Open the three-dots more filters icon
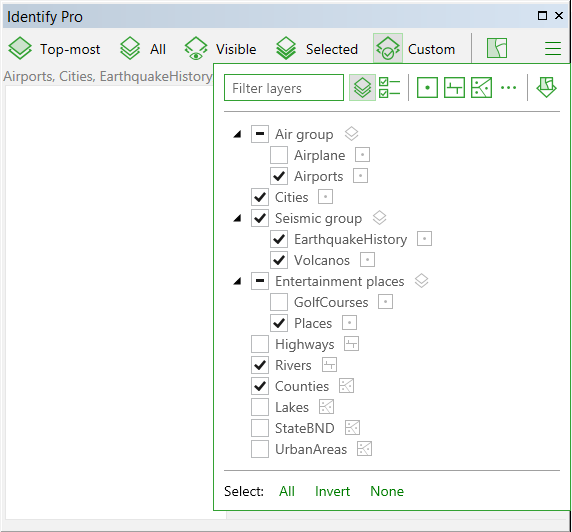The width and height of the screenshot is (572, 532). 509,88
